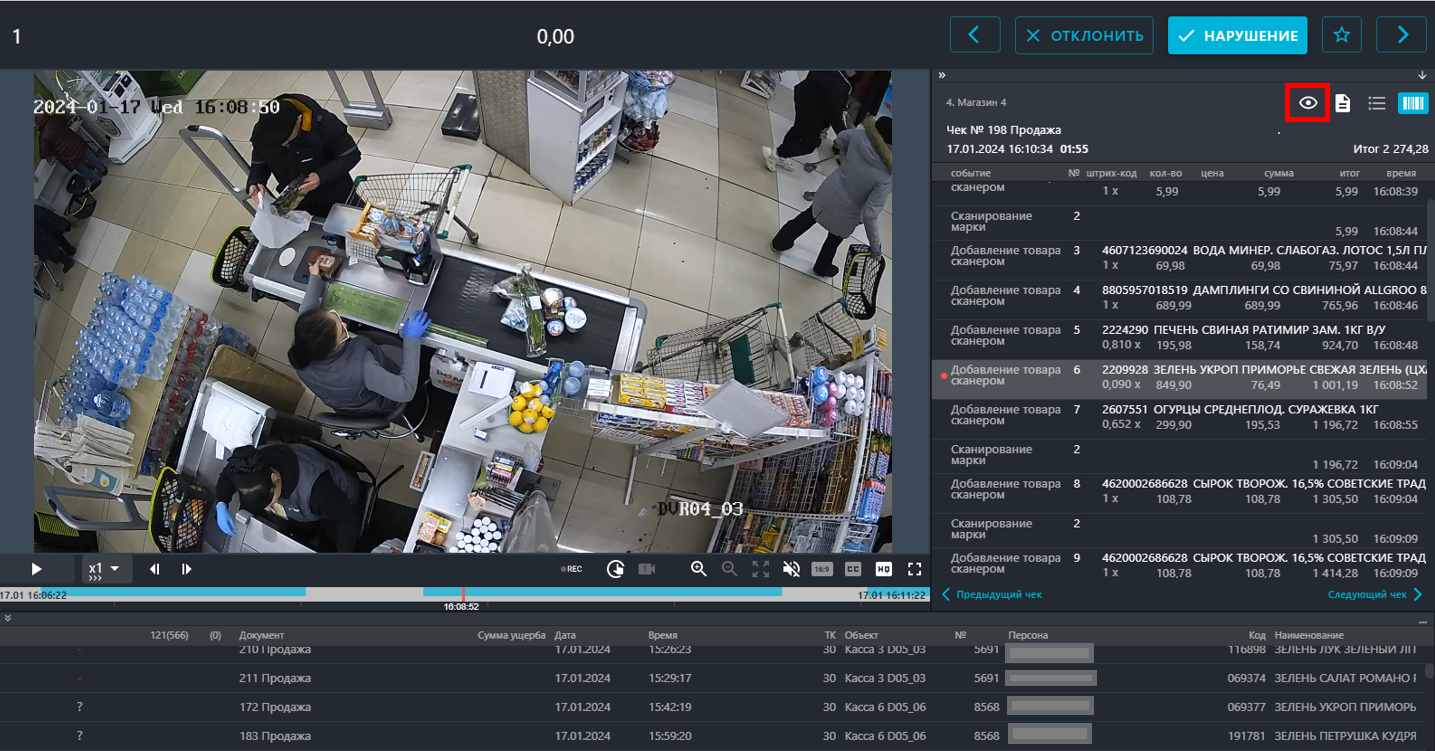Go to Следующий чек

point(1374,595)
